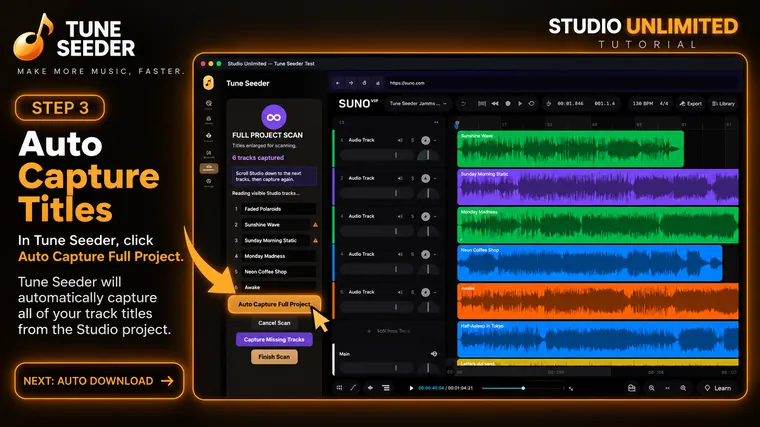This screenshot has width=760, height=427.
Task: Click volume slider of the Sunshine Wave track
Action: pos(377,155)
